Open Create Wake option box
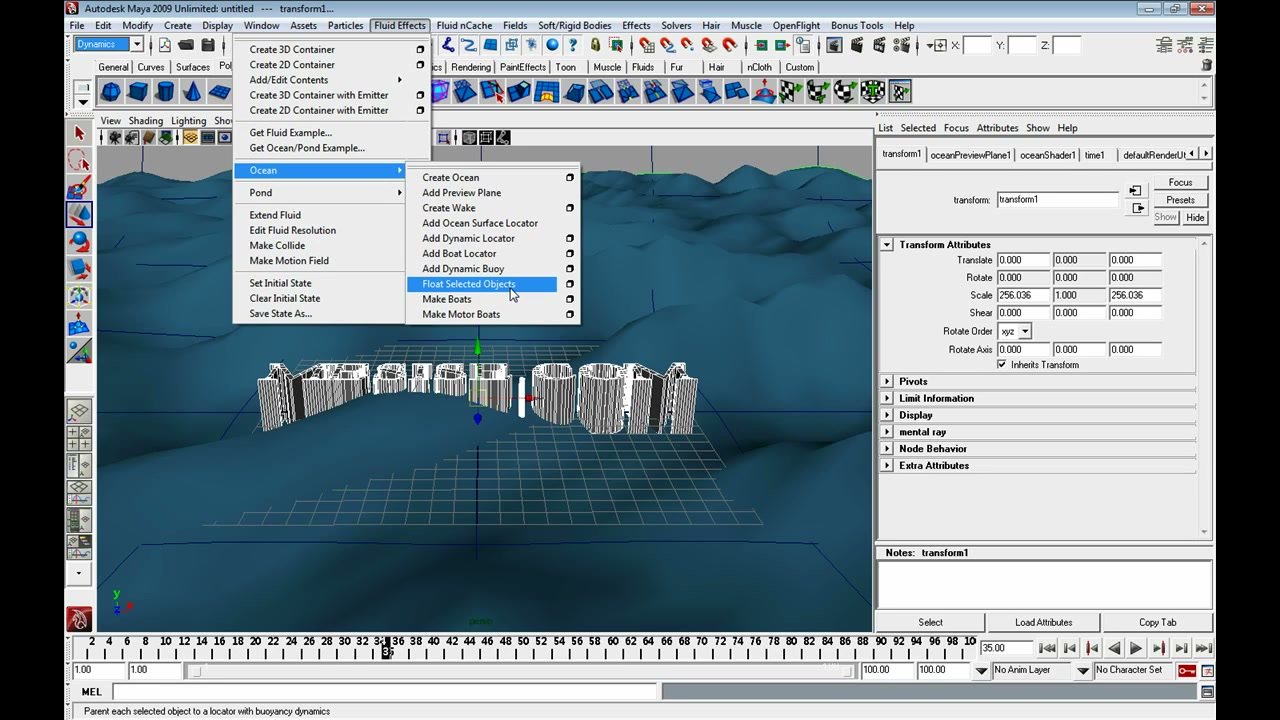The height and width of the screenshot is (720, 1280). click(570, 208)
